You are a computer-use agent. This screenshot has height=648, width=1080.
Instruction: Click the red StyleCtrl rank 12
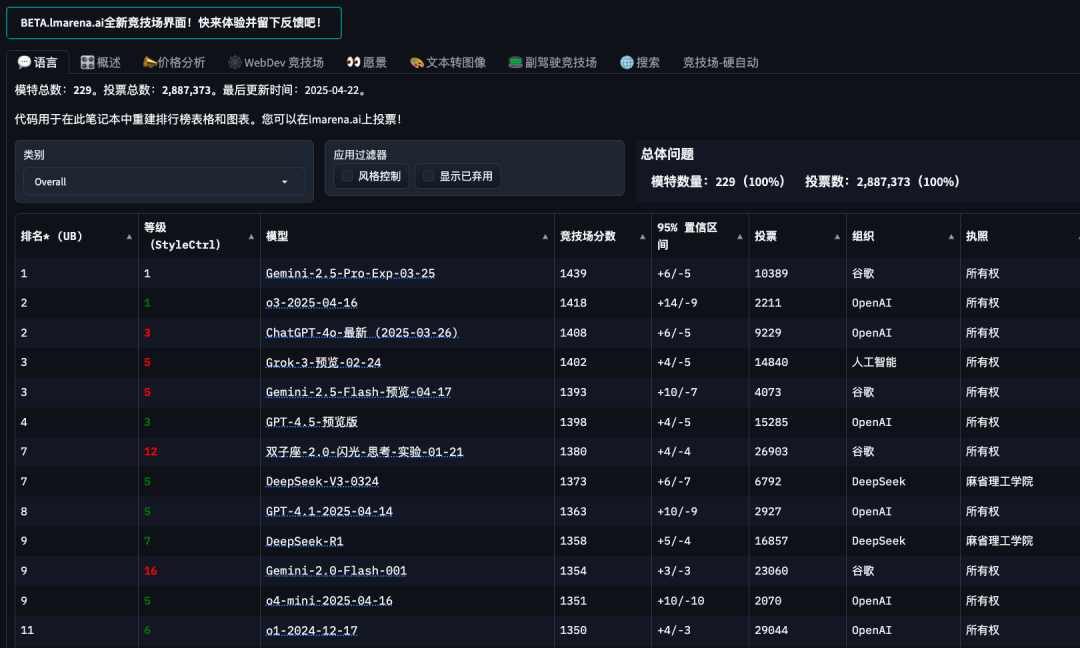pyautogui.click(x=150, y=452)
